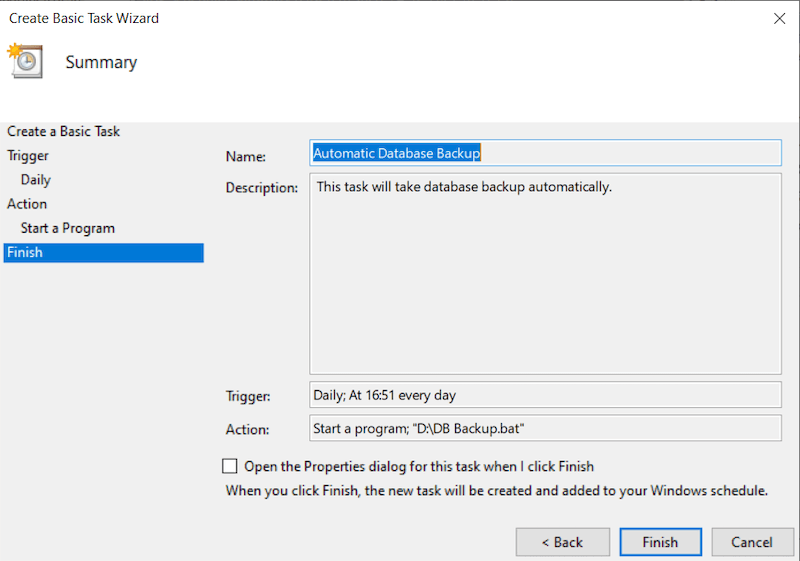800x561 pixels.
Task: Cancel the wizard
Action: tap(751, 542)
